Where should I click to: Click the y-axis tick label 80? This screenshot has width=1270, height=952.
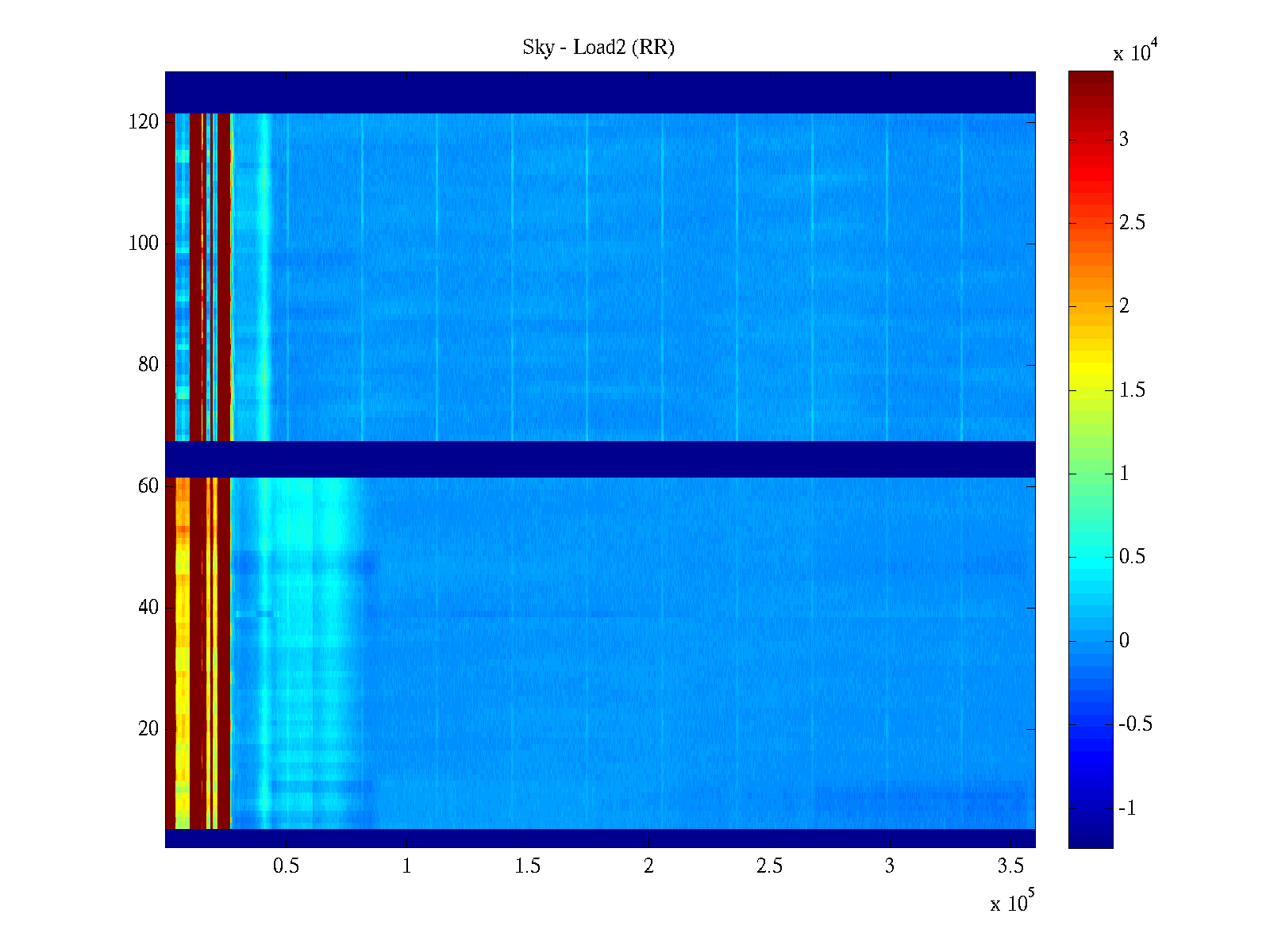pos(148,365)
